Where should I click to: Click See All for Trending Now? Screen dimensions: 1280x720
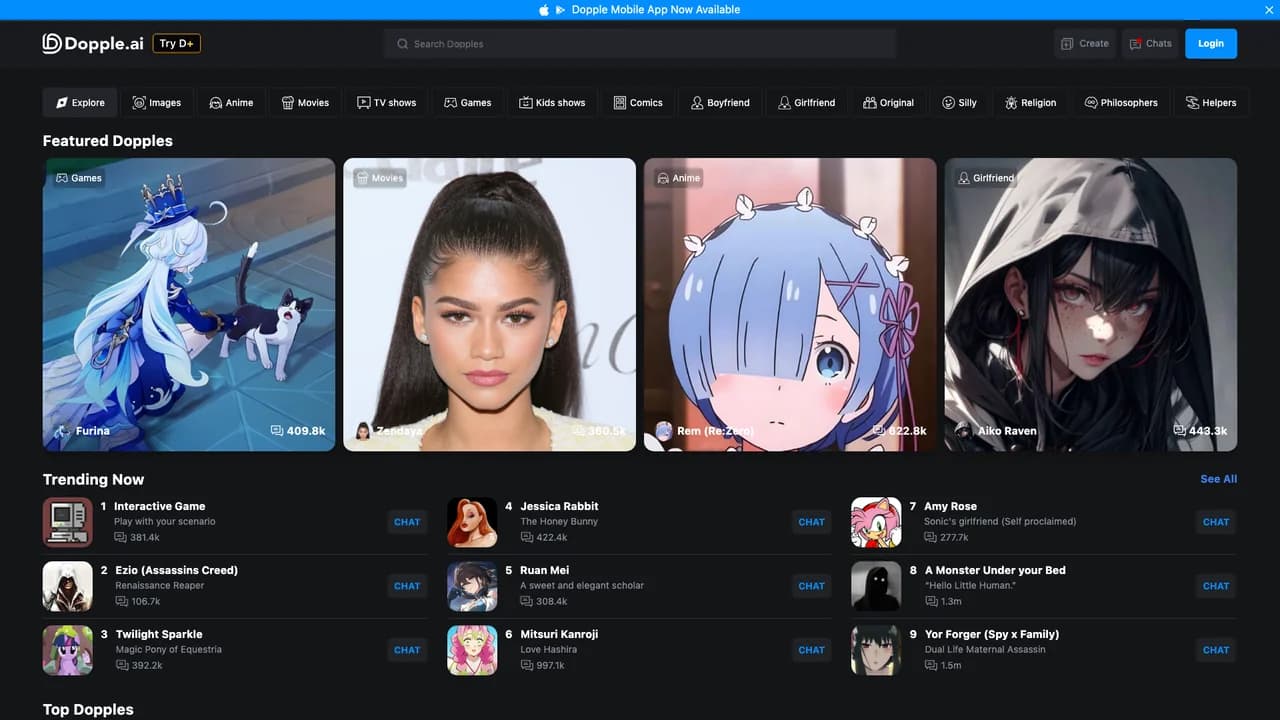click(1218, 479)
